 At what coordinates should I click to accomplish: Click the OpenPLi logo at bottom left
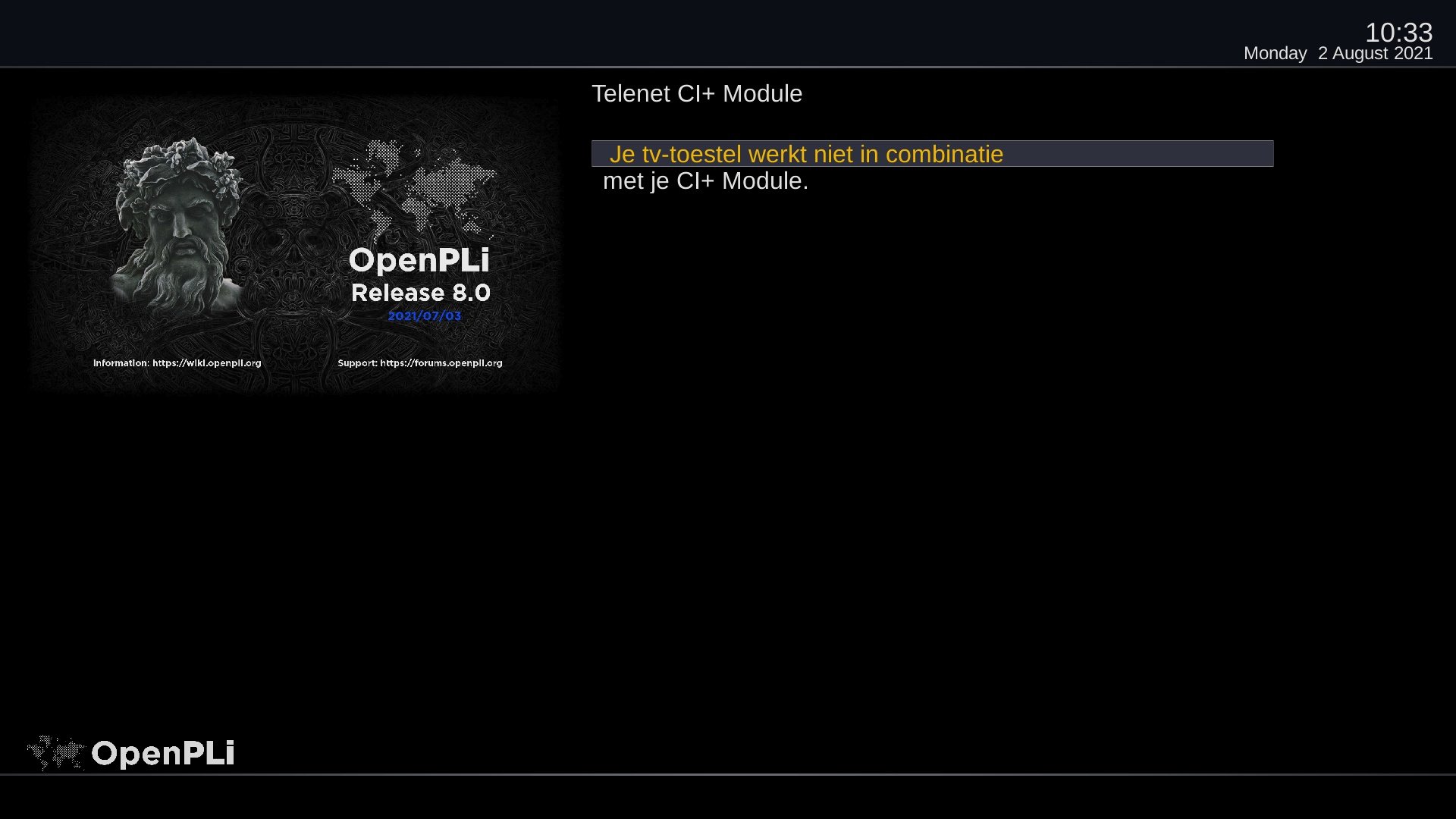pyautogui.click(x=162, y=753)
